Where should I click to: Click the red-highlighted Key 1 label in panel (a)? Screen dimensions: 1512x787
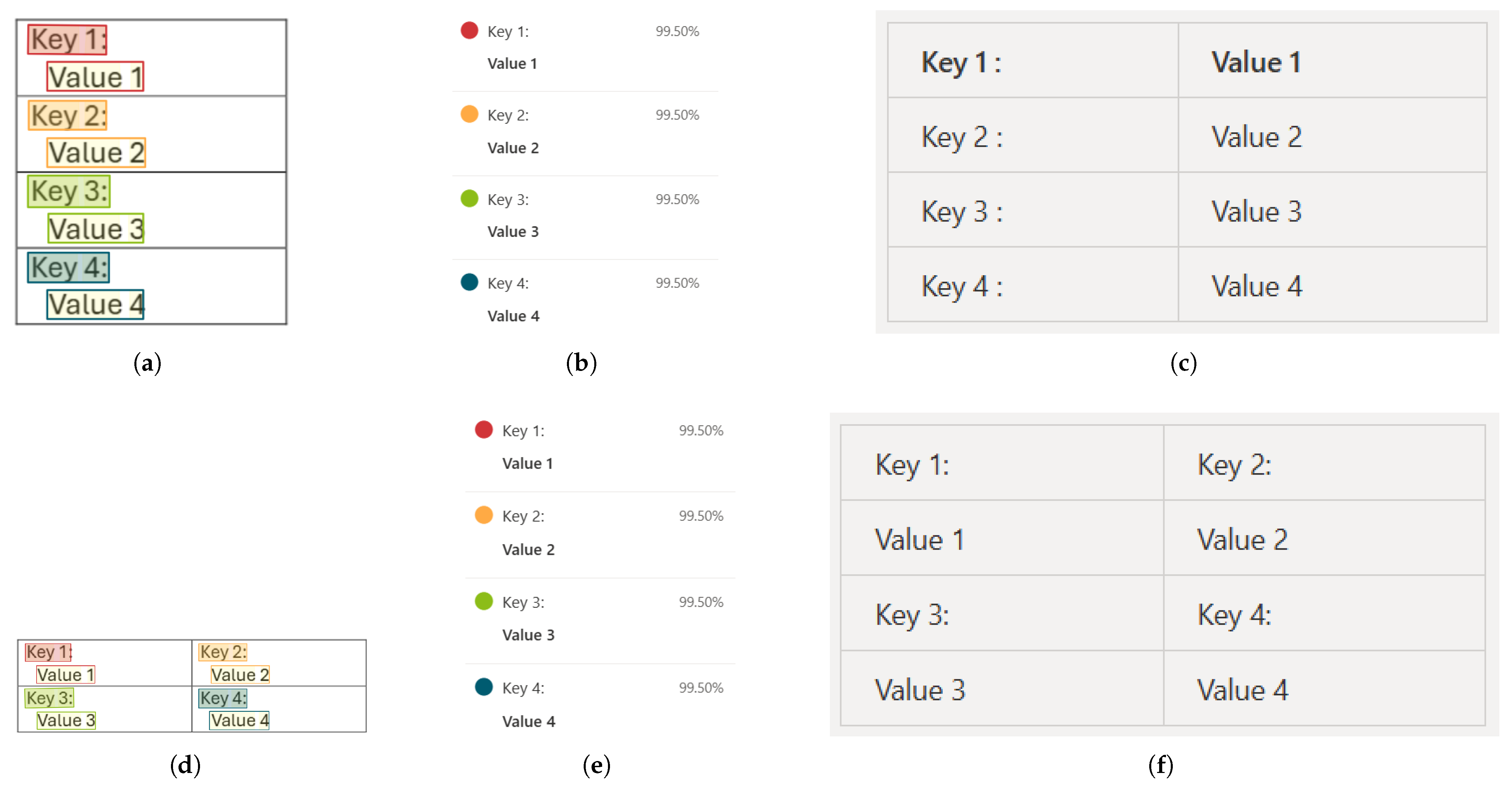point(67,40)
